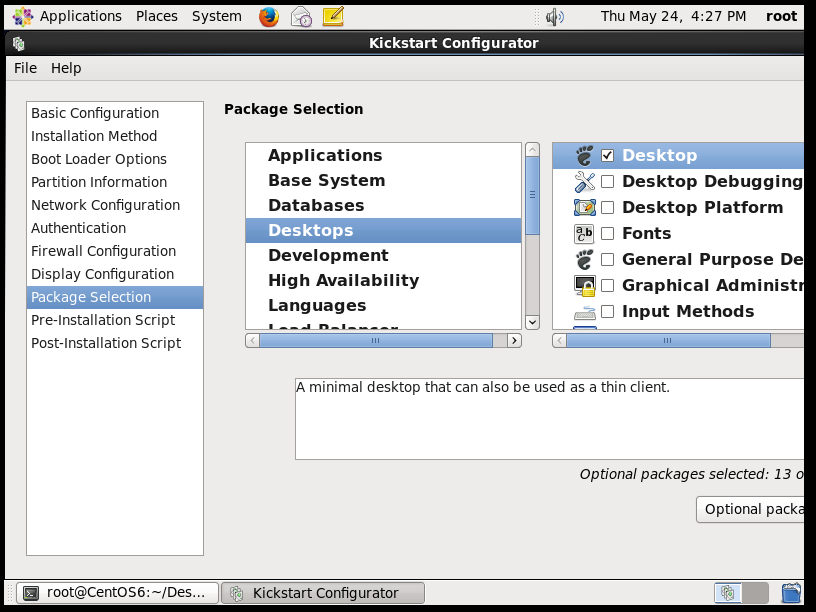Open the System menu
Viewport: 816px width, 612px height.
(216, 16)
